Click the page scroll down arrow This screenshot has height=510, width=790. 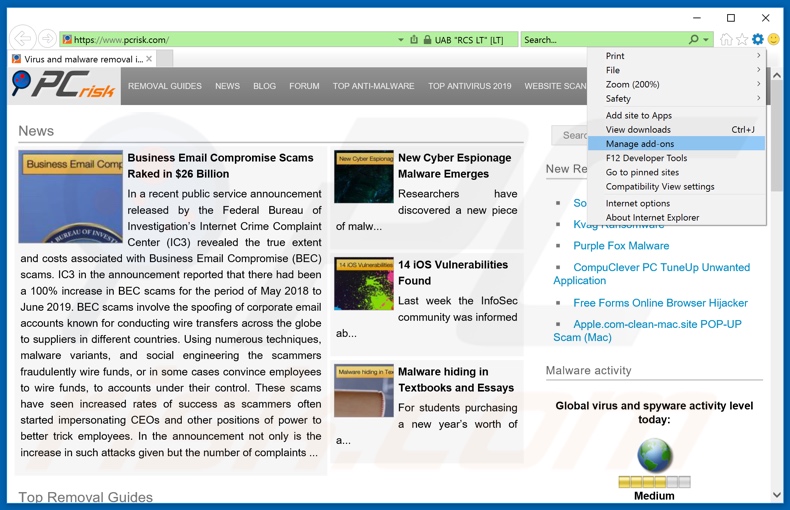point(776,495)
